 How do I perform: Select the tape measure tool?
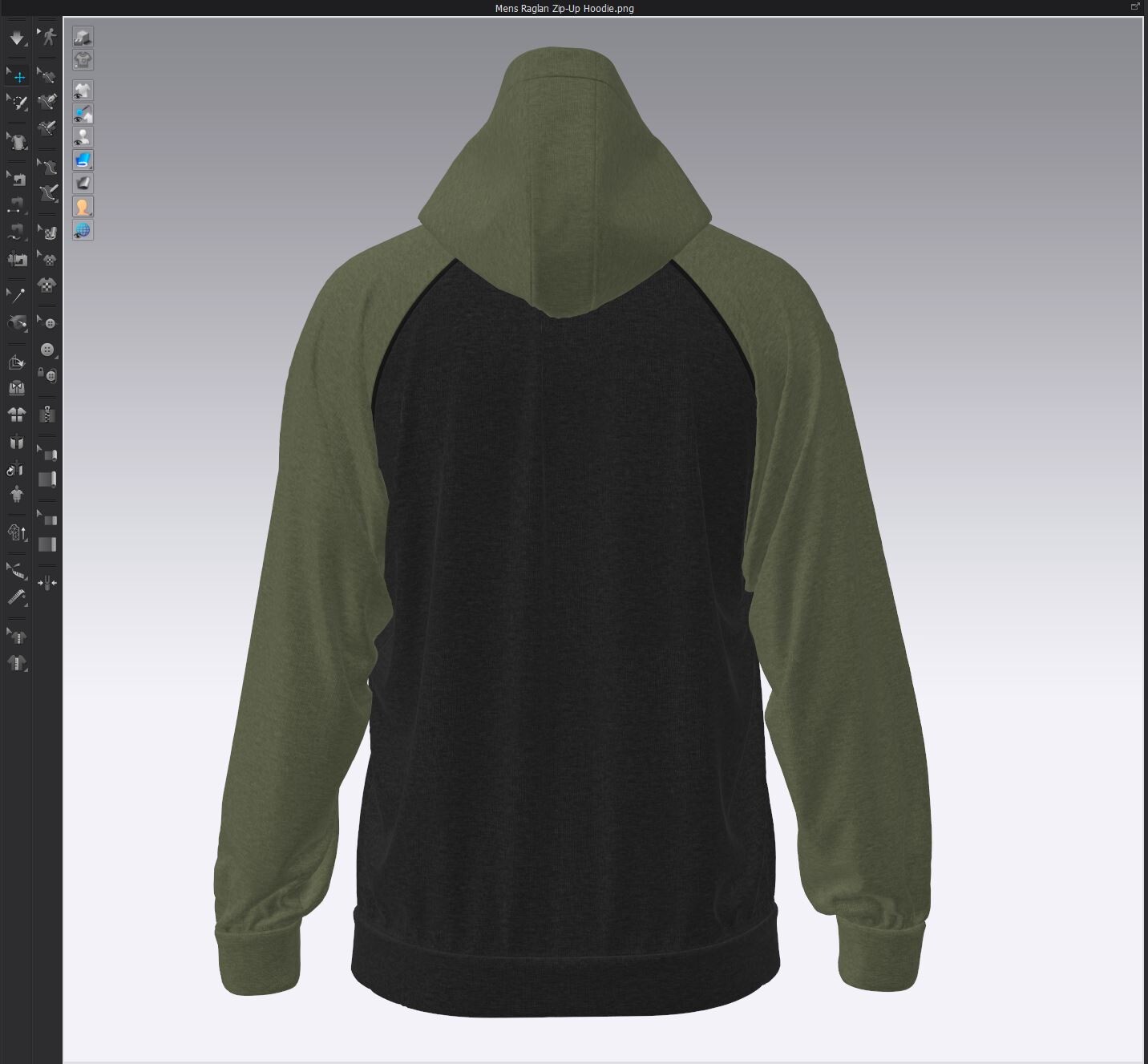pos(16,568)
